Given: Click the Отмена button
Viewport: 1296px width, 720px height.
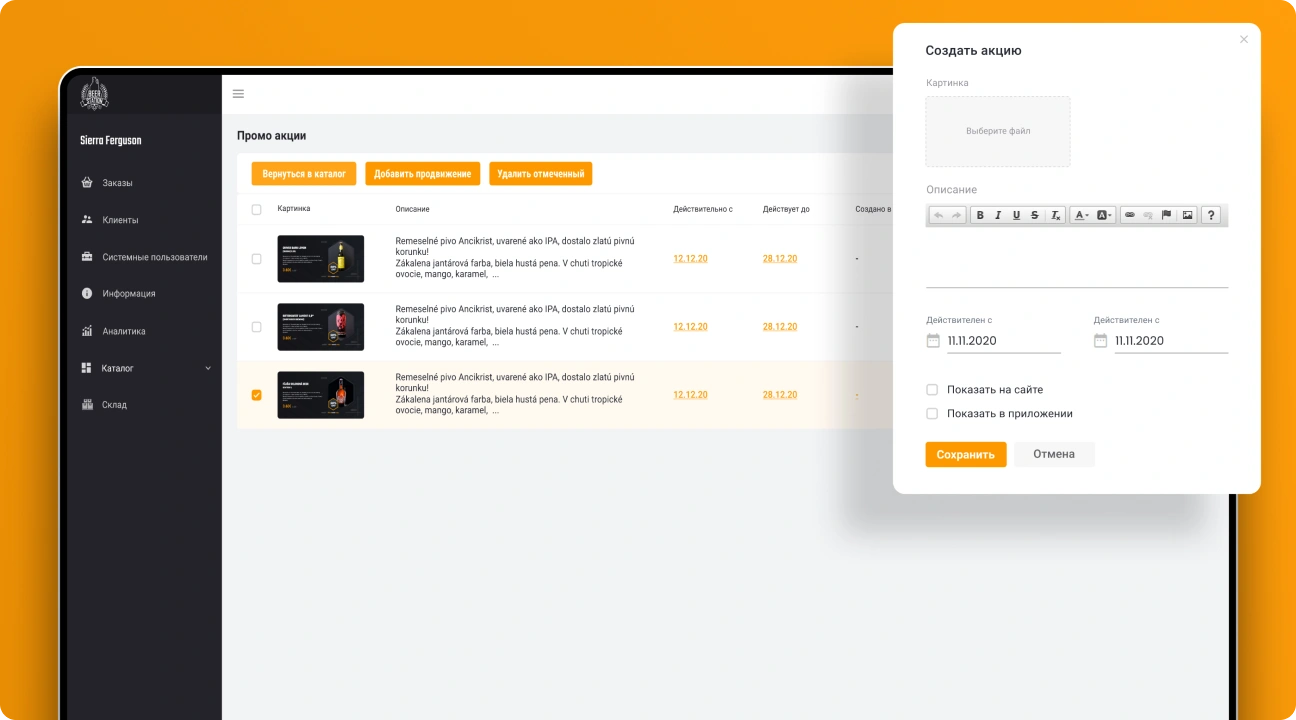Looking at the screenshot, I should tap(1054, 454).
